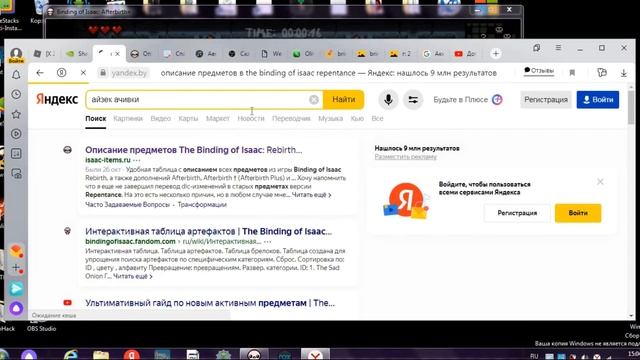The height and width of the screenshot is (360, 640).
Task: Click the profile avatar in sidebar
Action: (x=16, y=54)
